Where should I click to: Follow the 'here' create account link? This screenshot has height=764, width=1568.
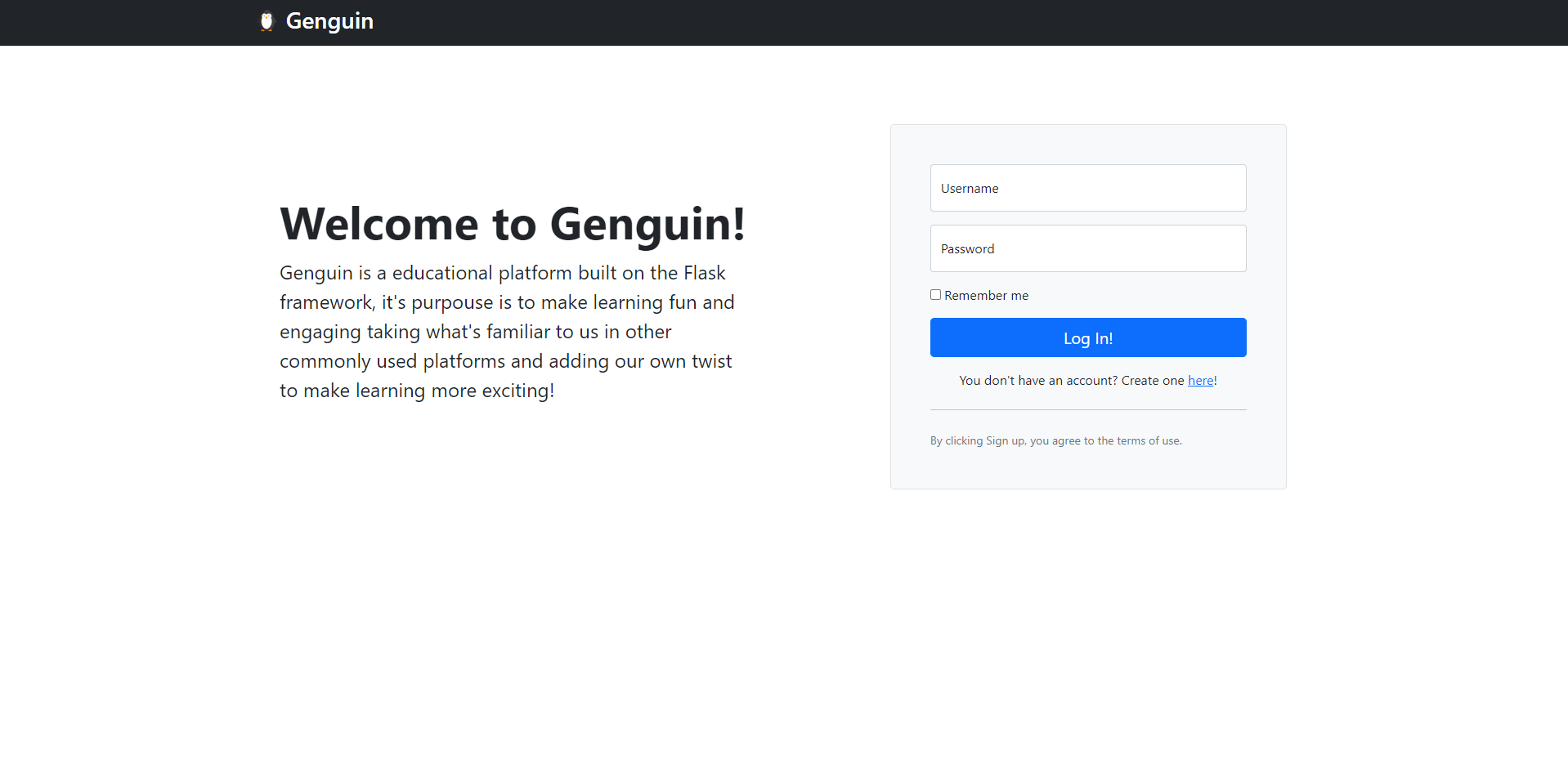pos(1200,381)
